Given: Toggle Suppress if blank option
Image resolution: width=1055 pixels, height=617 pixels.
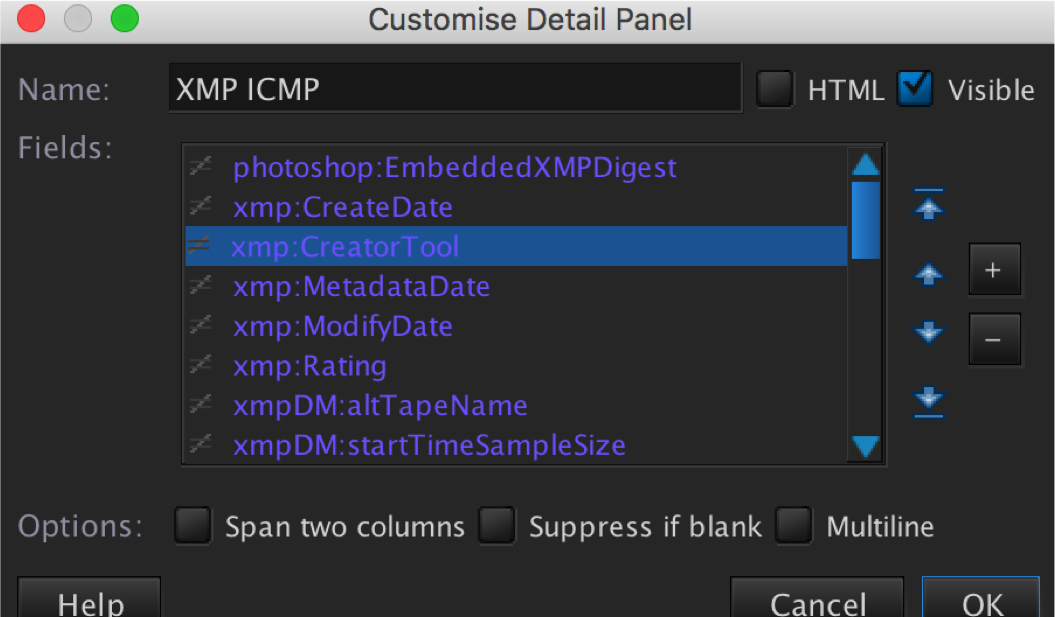Looking at the screenshot, I should point(496,526).
